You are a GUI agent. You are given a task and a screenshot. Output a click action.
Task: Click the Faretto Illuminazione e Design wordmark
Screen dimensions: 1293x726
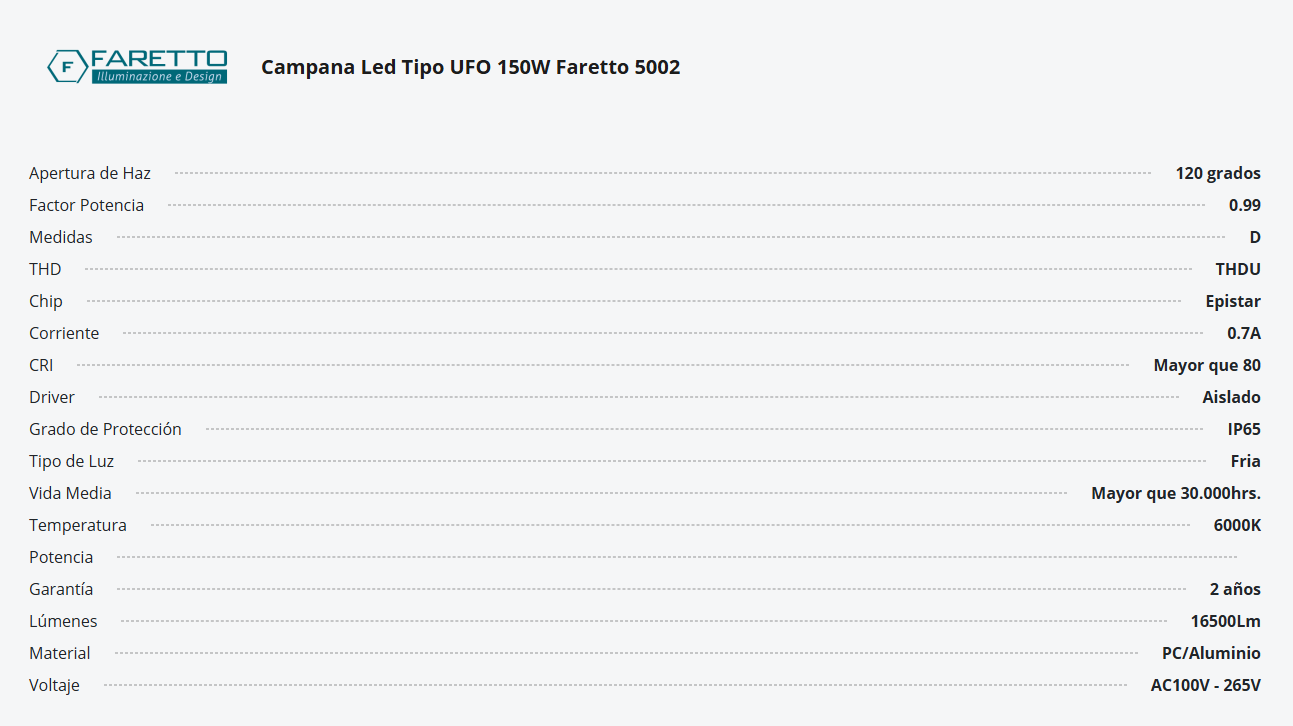click(159, 67)
